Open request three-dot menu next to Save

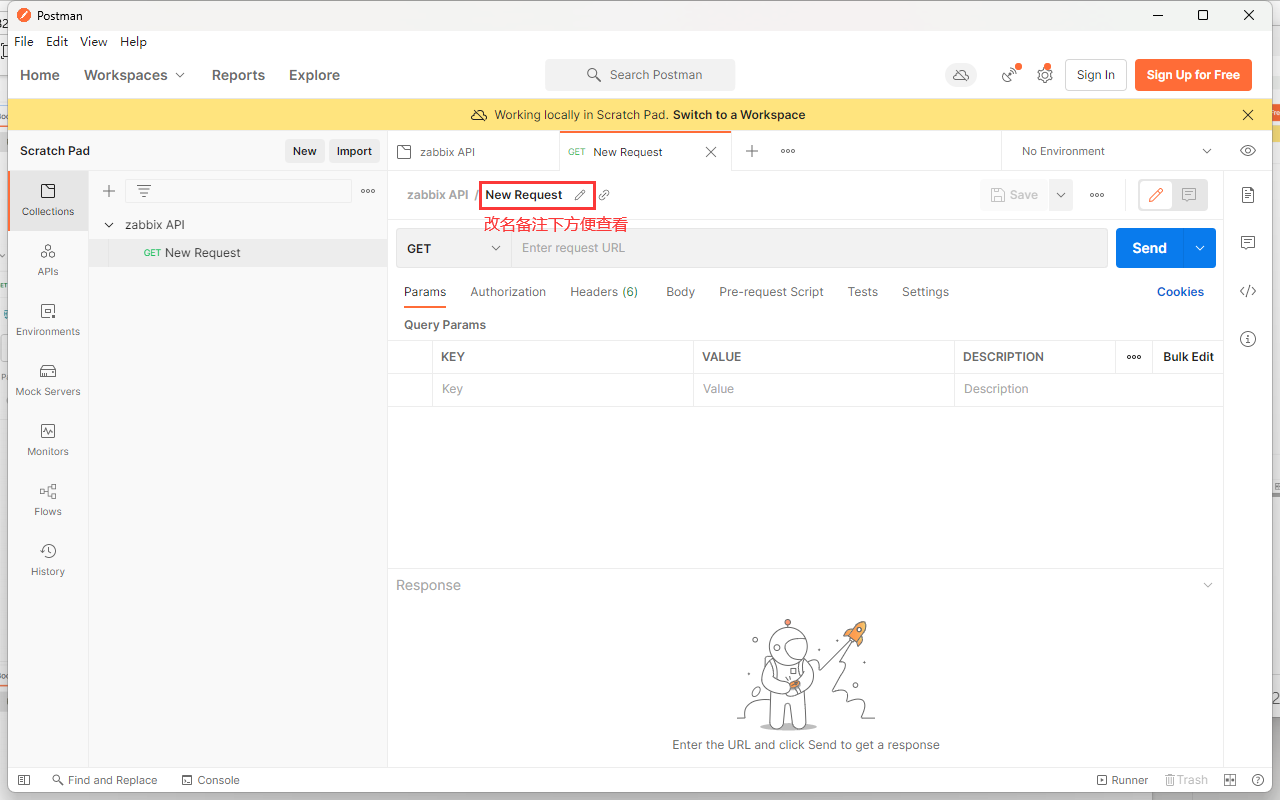click(1097, 195)
